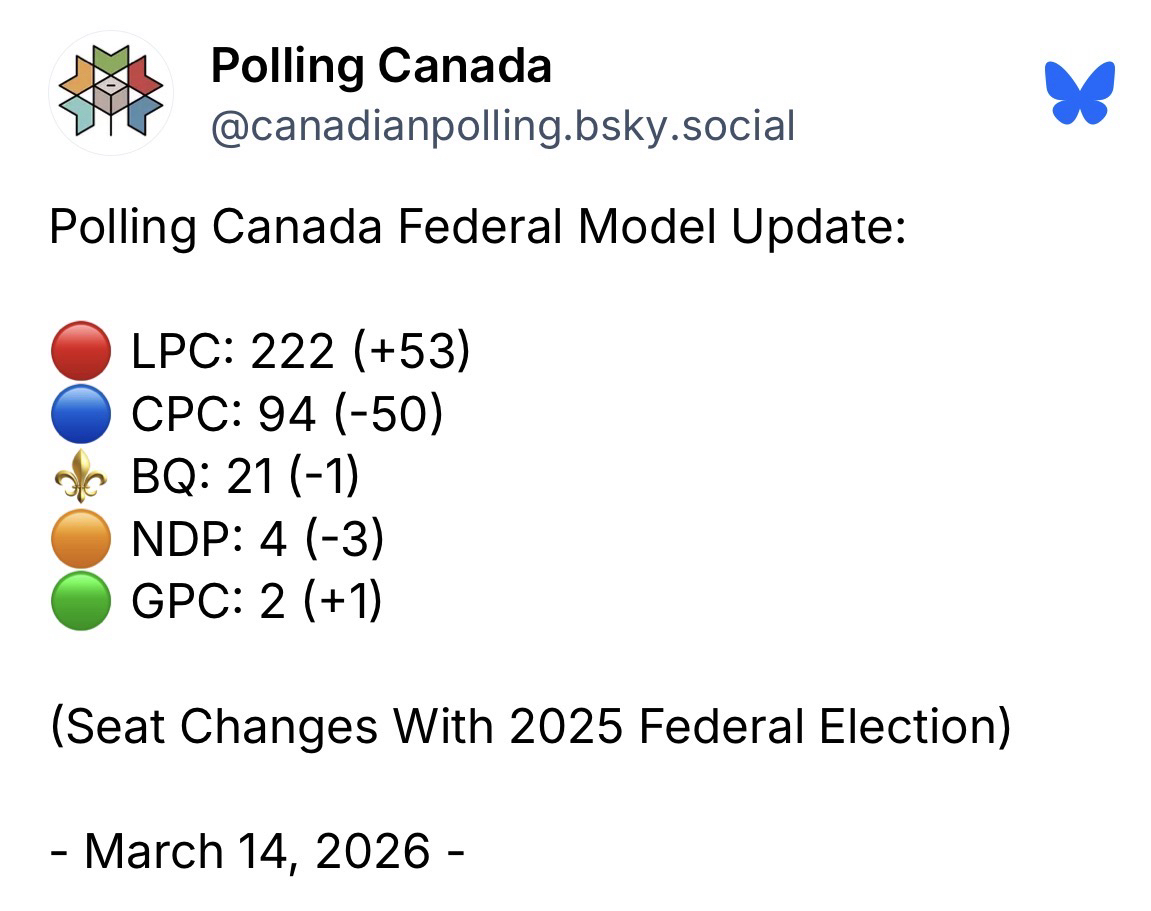This screenshot has height=911, width=1151.
Task: Click the blue Bluesky butterfly logo
Action: point(1080,92)
